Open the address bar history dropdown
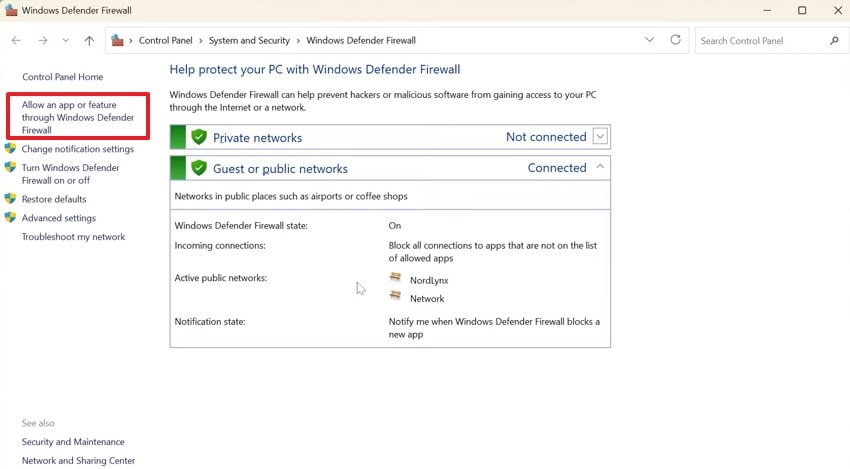The image size is (850, 469). [649, 40]
